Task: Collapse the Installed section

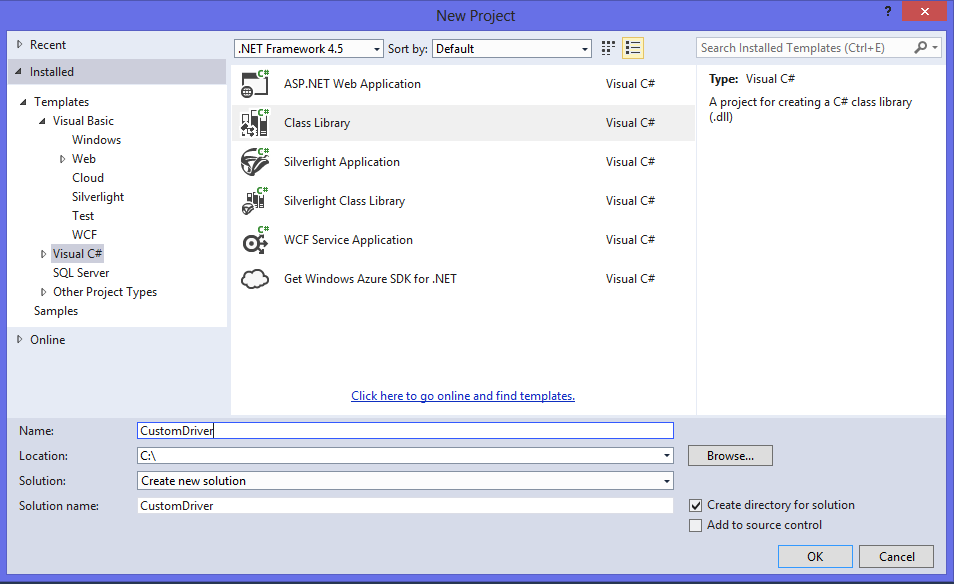Action: [x=18, y=72]
